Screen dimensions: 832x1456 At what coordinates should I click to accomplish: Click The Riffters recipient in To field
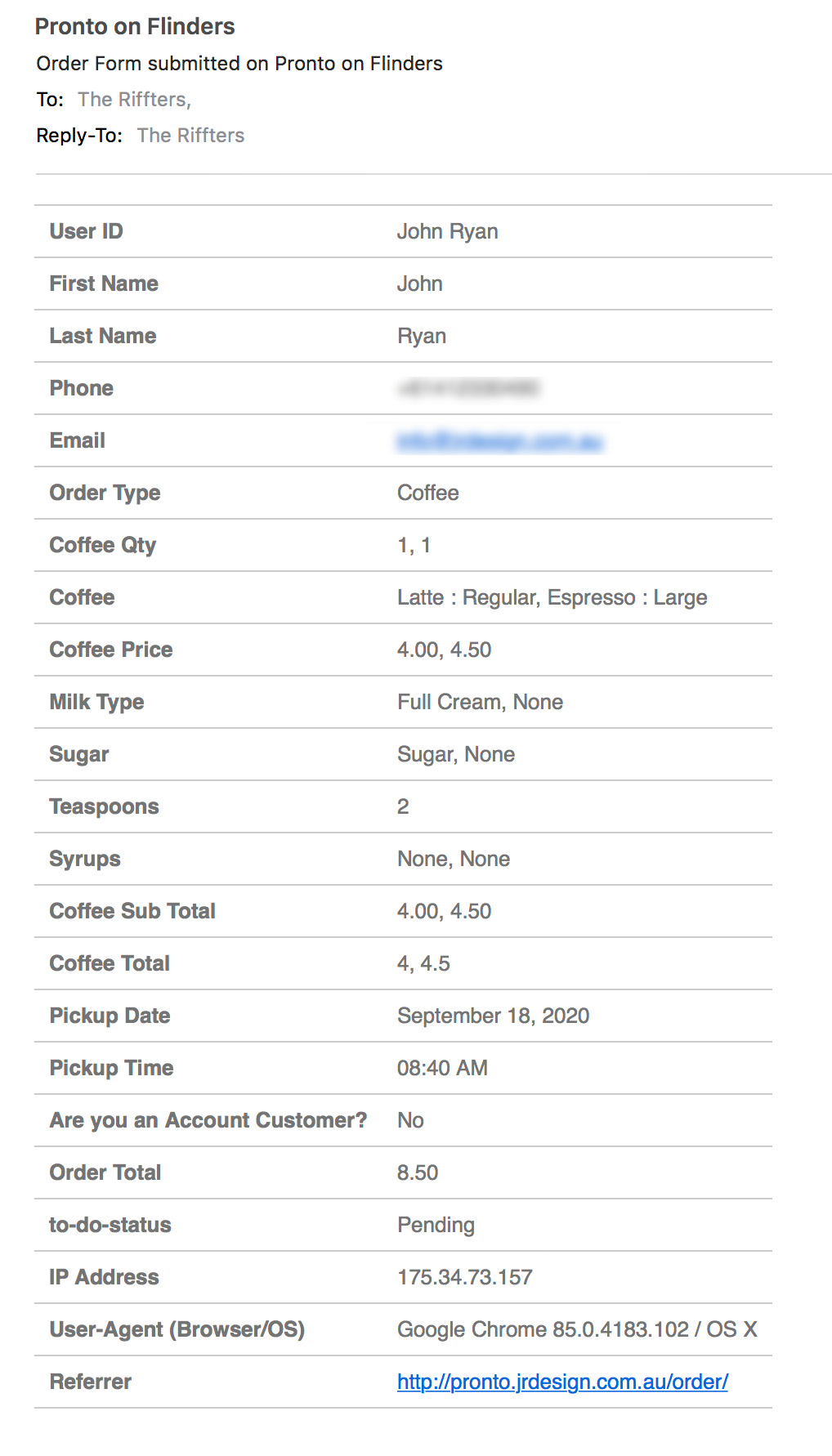(134, 100)
